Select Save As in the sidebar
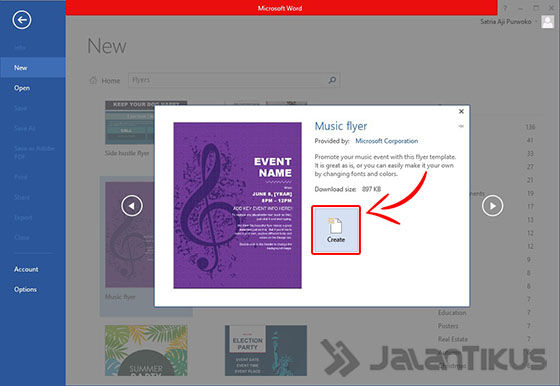Screen dimensions: 560x386 click(x=33, y=128)
